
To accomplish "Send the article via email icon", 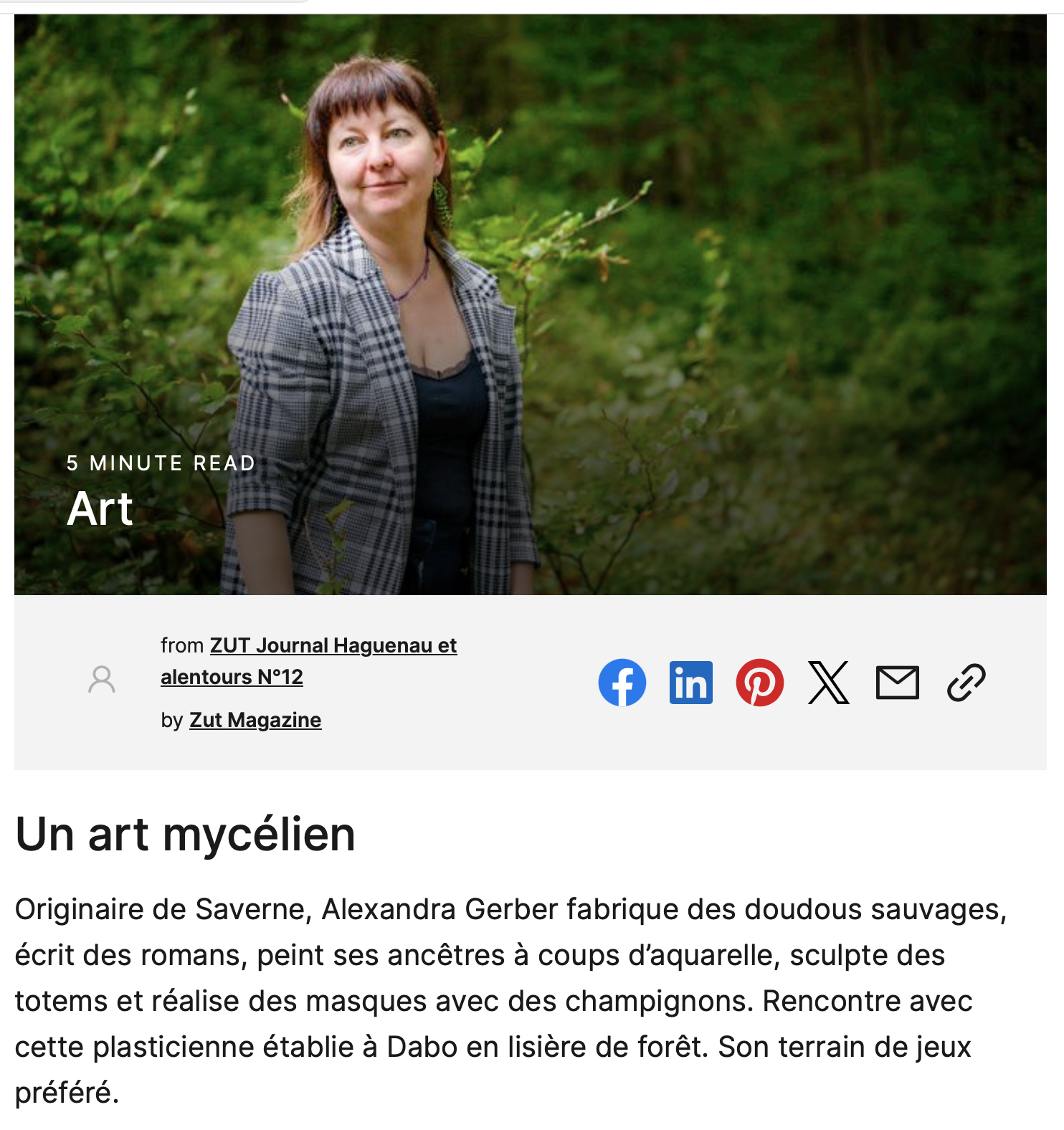I will [898, 683].
